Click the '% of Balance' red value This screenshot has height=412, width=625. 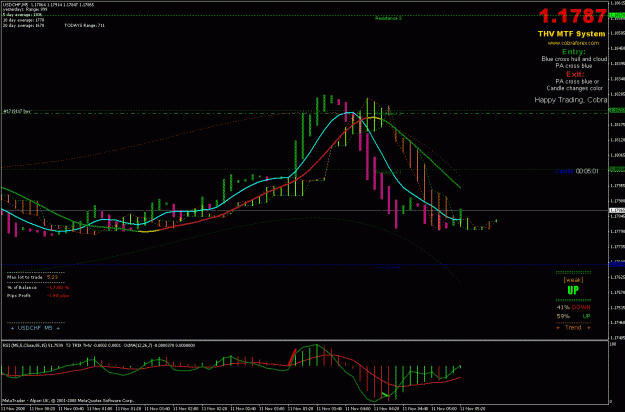click(58, 287)
